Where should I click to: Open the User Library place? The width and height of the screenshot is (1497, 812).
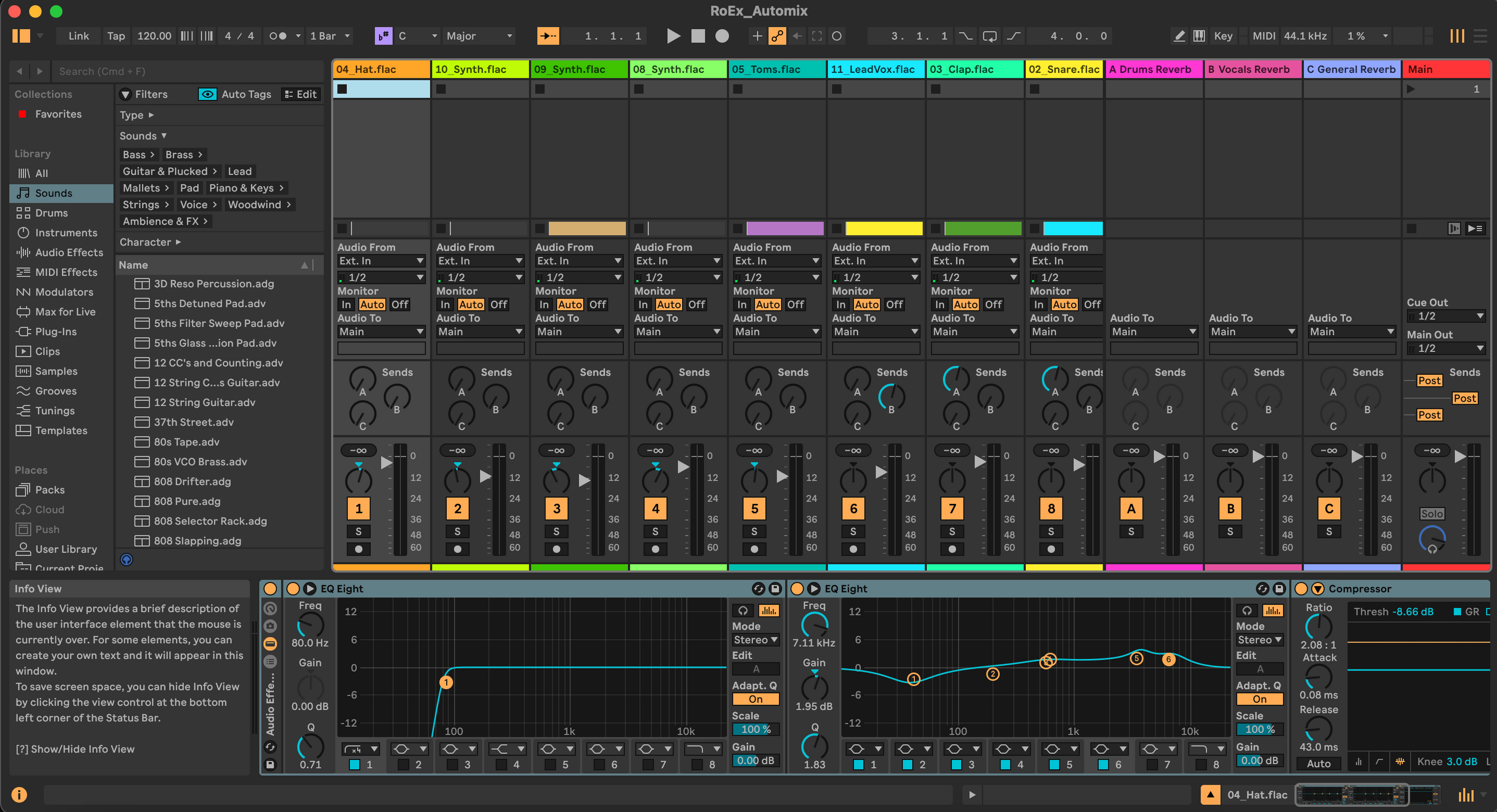coord(66,548)
